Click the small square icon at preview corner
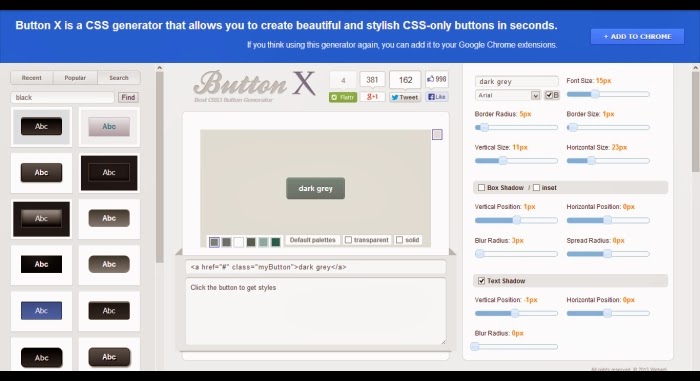The image size is (700, 381). (437, 134)
